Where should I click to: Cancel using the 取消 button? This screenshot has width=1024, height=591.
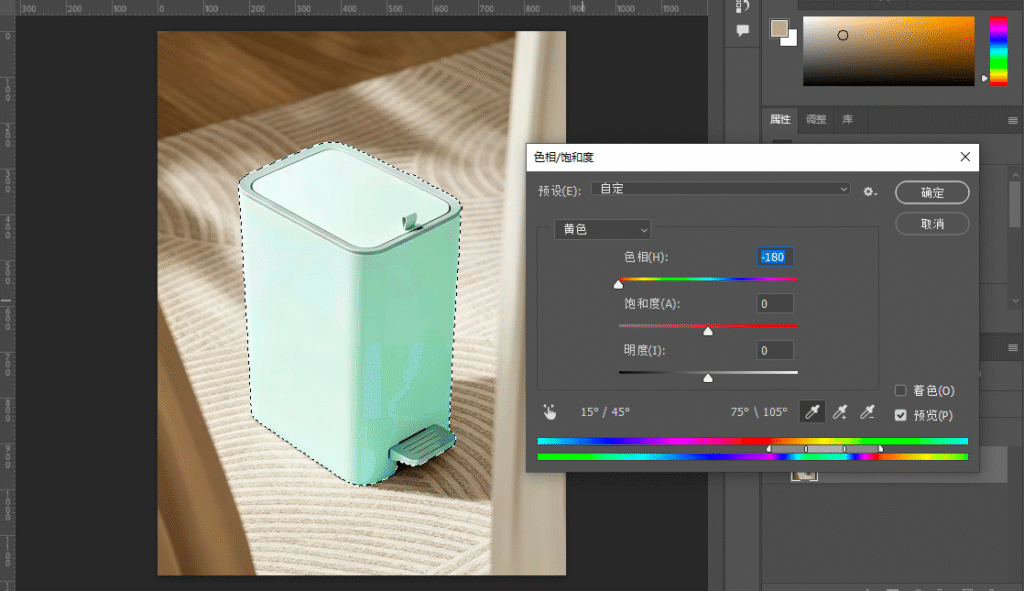(932, 224)
